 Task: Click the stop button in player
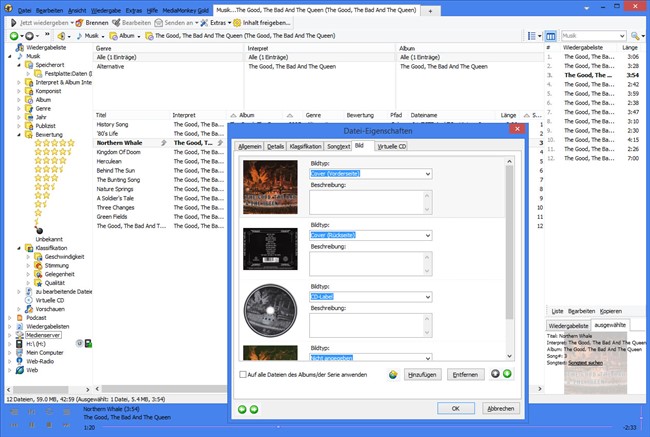point(49,425)
